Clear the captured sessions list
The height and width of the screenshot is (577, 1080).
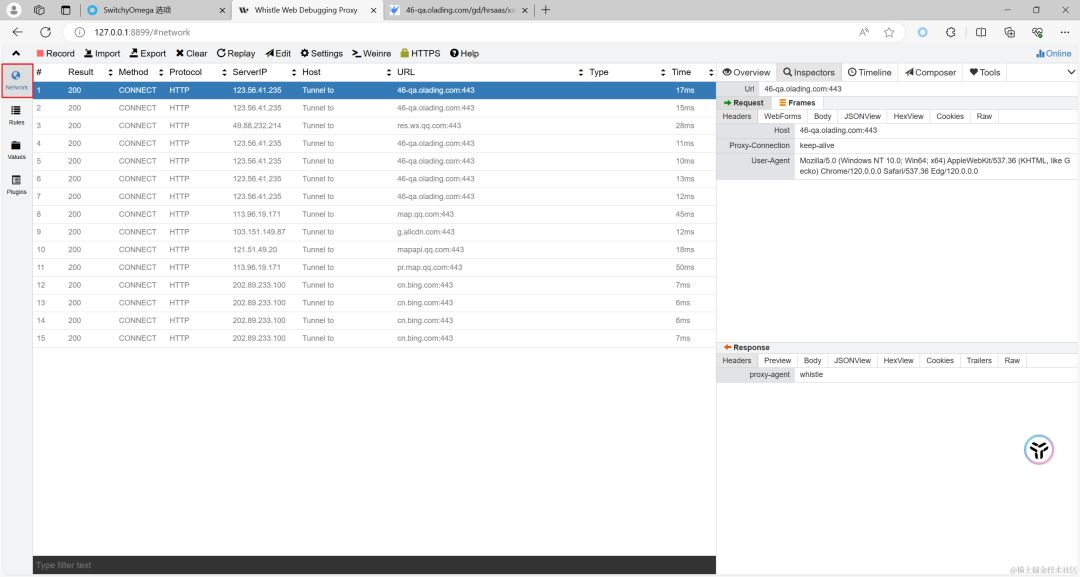tap(191, 53)
